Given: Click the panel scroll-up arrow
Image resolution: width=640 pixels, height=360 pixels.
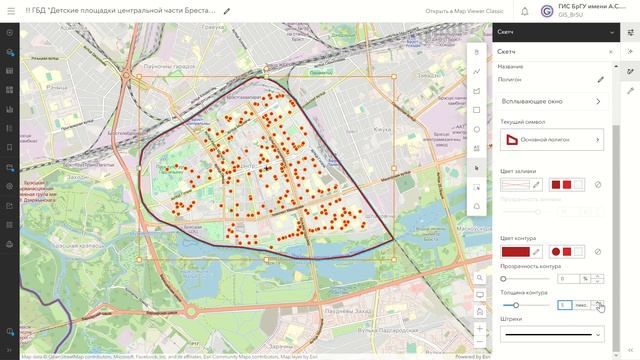Looking at the screenshot, I should [x=616, y=66].
